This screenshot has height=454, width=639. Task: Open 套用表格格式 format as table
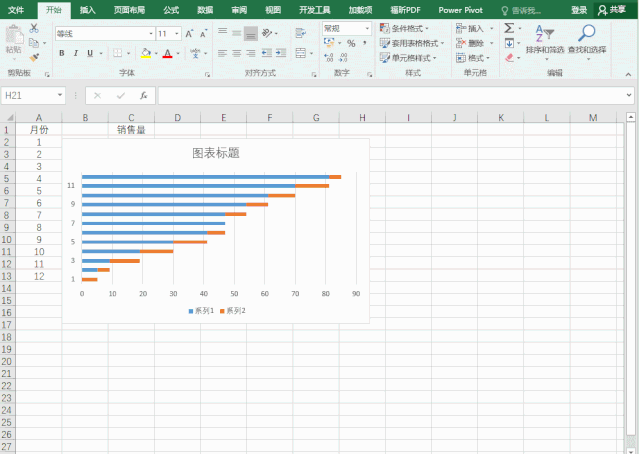tap(412, 43)
